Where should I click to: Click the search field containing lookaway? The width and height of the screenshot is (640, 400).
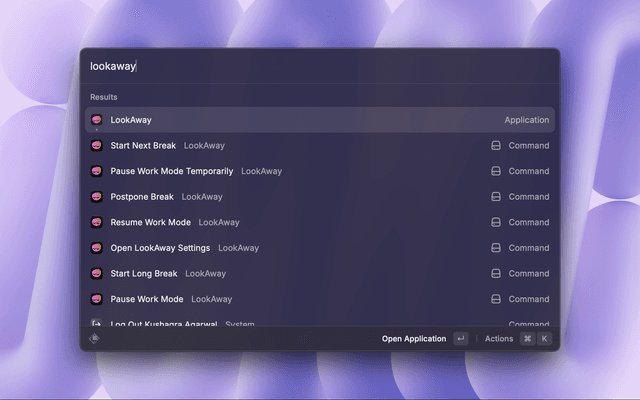[320, 66]
